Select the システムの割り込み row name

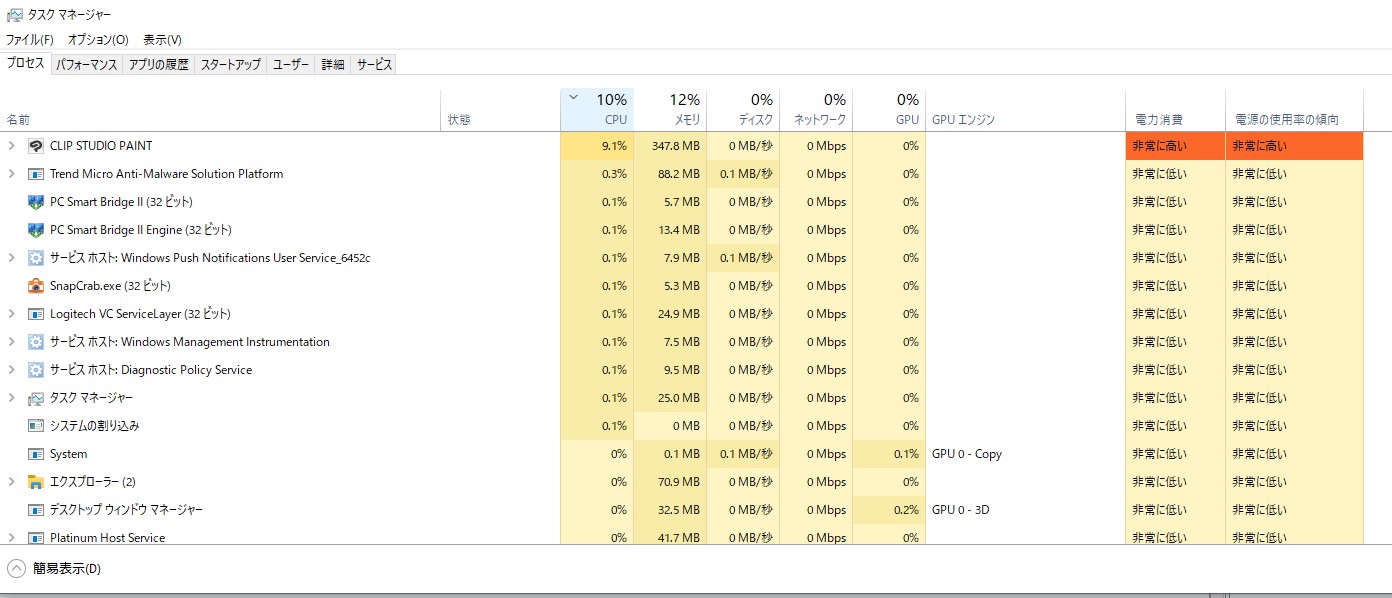94,426
